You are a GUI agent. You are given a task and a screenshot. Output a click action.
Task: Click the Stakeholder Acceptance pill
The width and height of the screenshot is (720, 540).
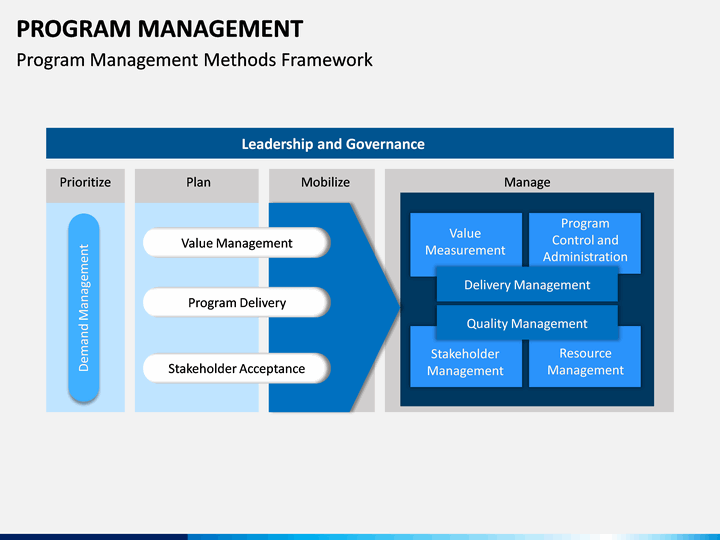click(236, 368)
